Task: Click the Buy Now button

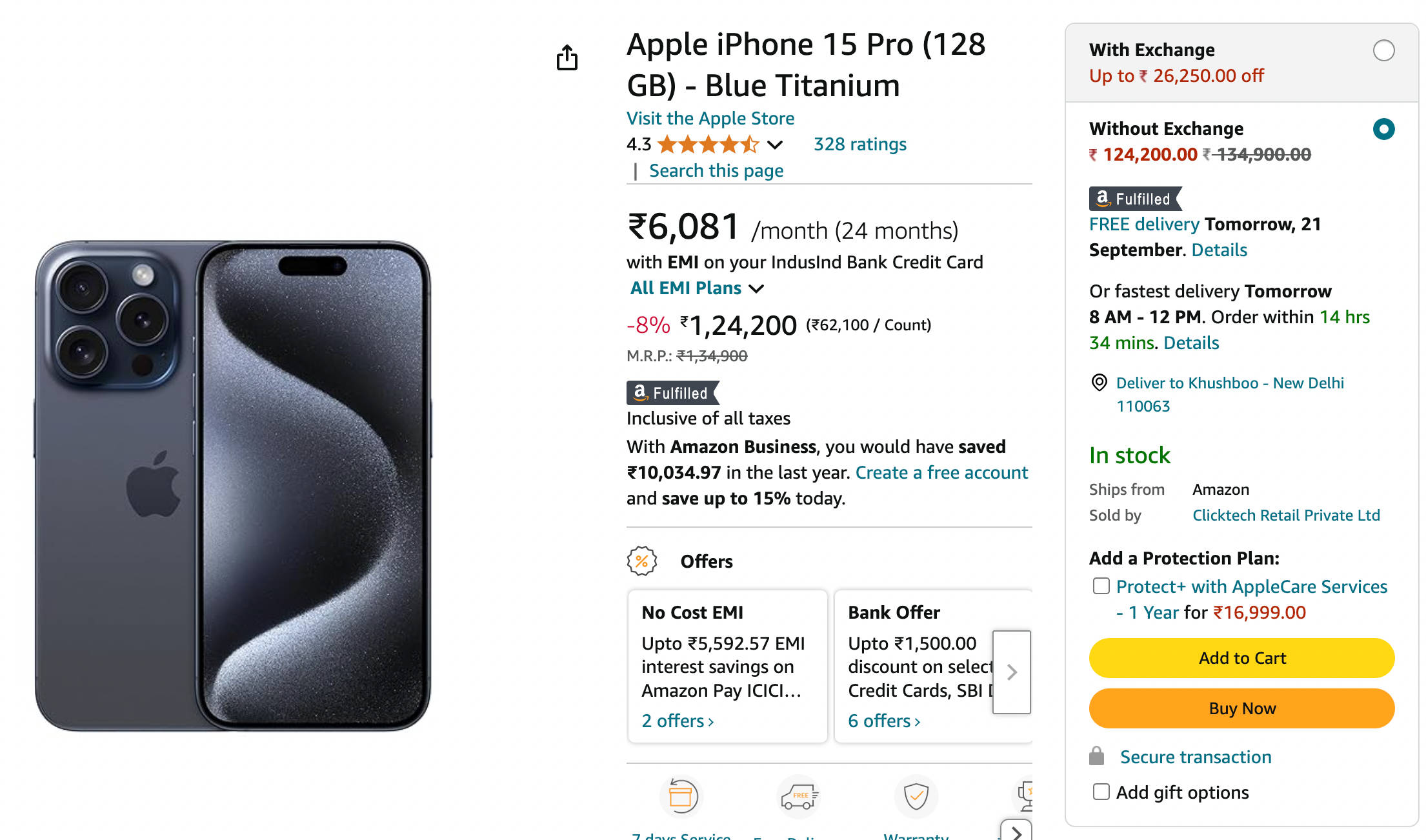Action: click(1241, 708)
